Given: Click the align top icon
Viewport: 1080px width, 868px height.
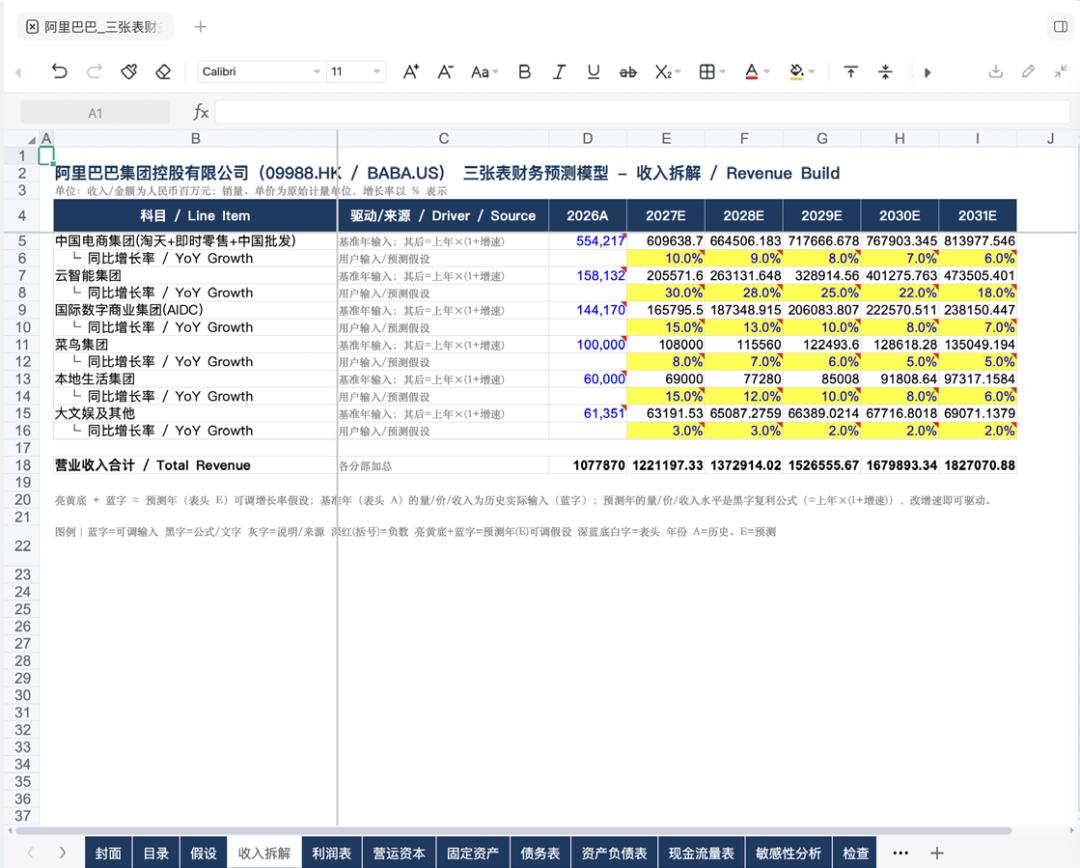Looking at the screenshot, I should 851,72.
